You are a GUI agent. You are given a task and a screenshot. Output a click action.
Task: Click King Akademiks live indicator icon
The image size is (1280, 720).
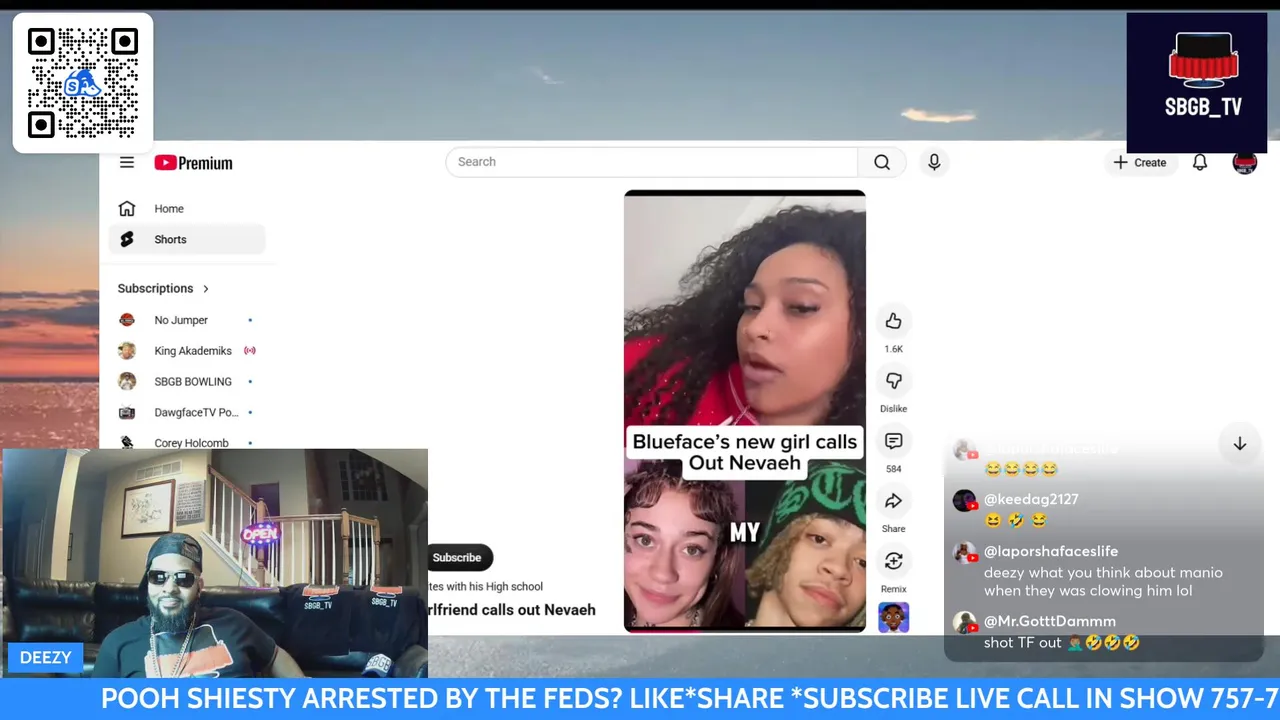tap(250, 351)
